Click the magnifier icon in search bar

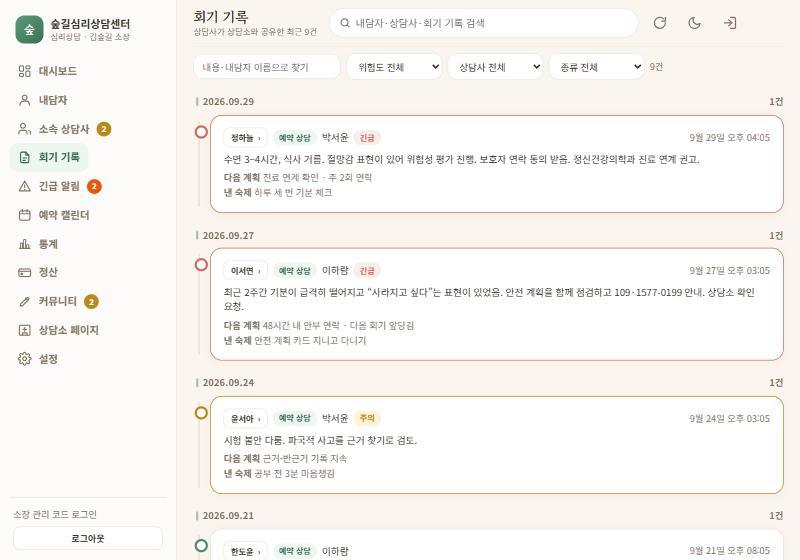[345, 23]
